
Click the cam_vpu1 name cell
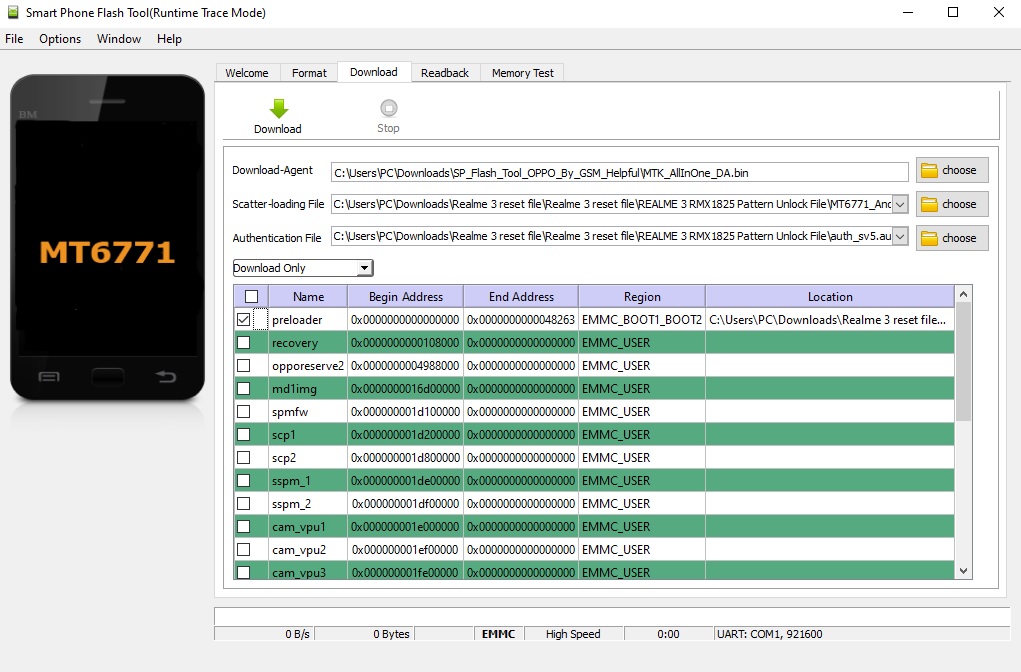pos(308,527)
